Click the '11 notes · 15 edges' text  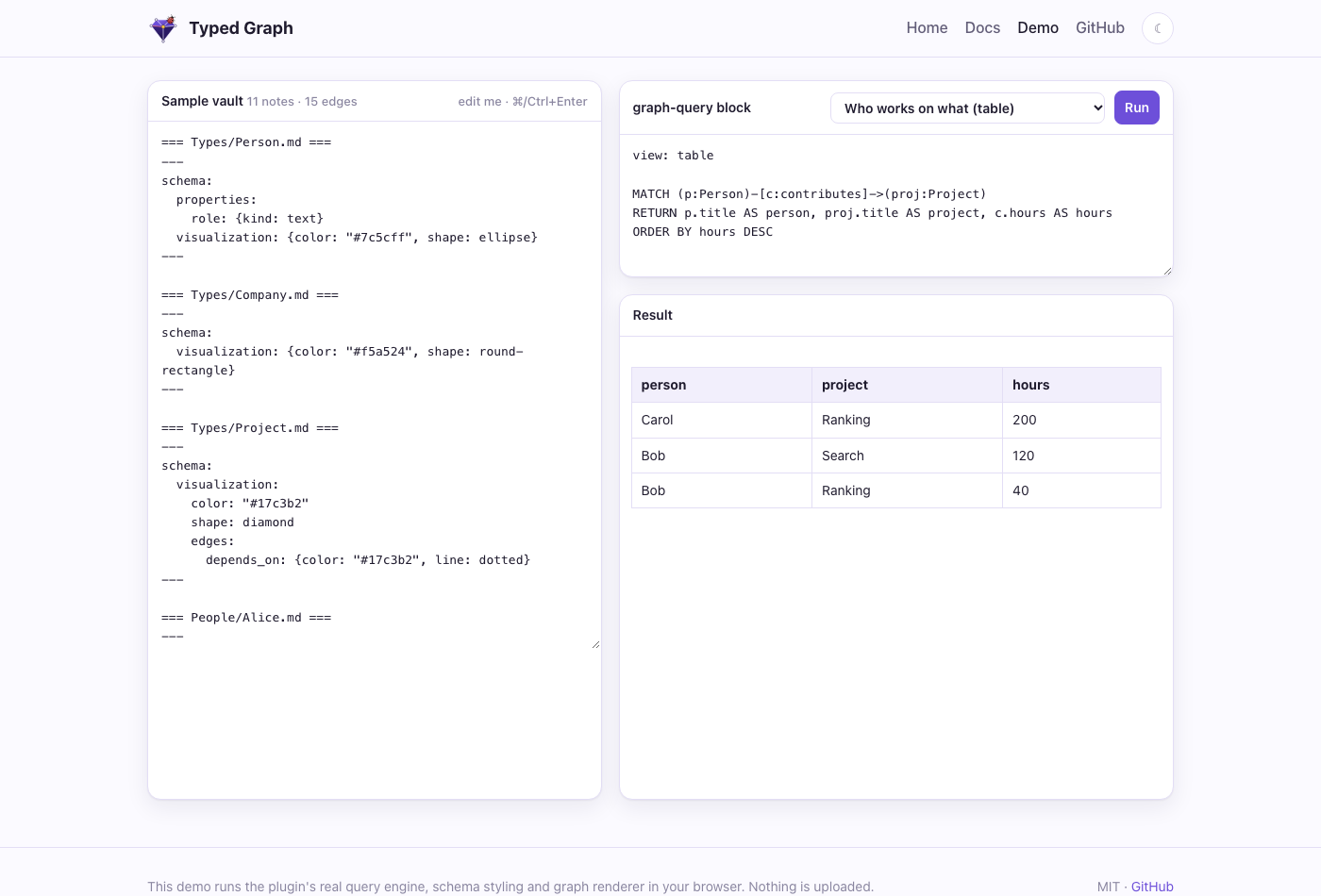302,102
